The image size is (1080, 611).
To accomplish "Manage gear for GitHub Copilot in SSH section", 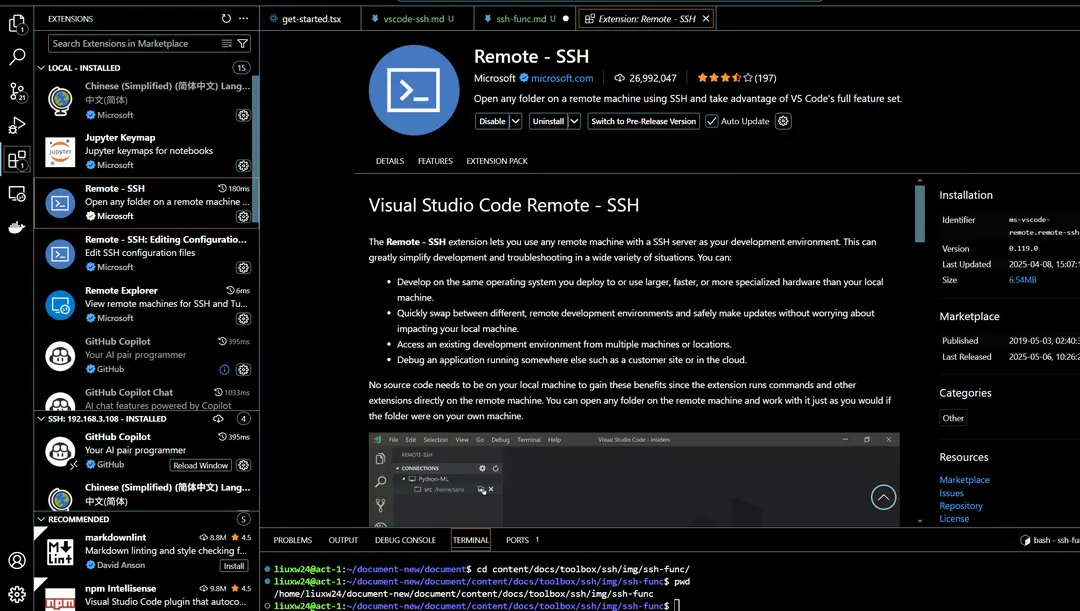I will click(x=243, y=465).
